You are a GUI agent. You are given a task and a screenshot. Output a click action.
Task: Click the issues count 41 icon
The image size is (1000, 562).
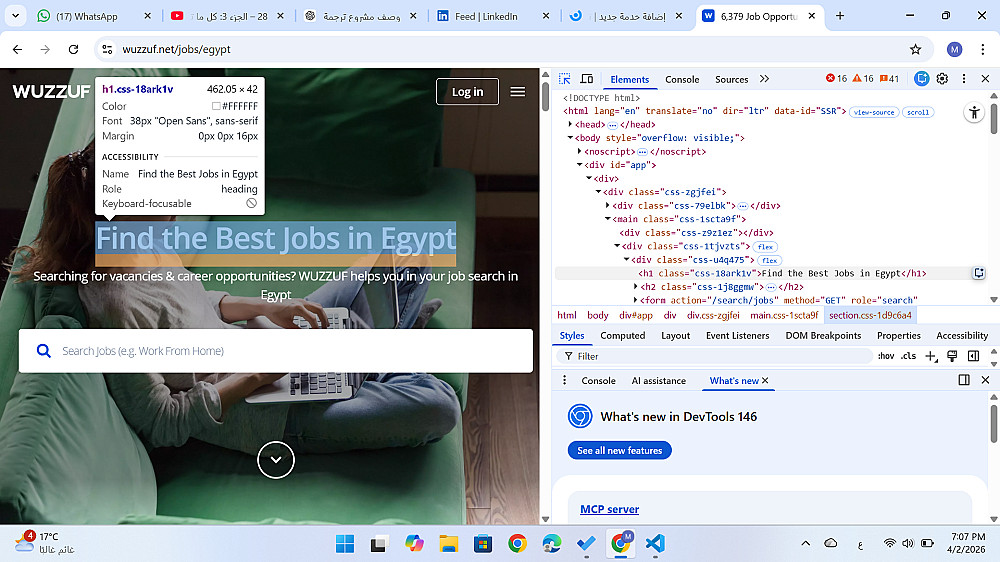coord(889,78)
